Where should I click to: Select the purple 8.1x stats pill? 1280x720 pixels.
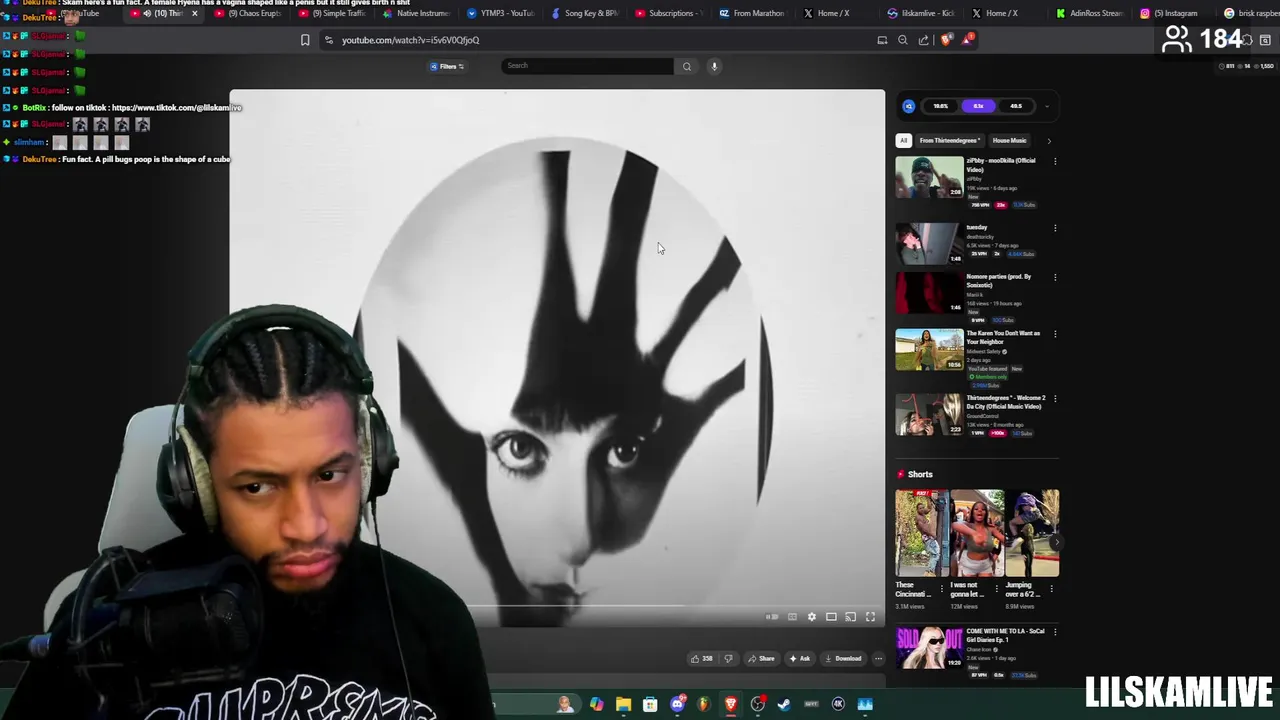(978, 106)
